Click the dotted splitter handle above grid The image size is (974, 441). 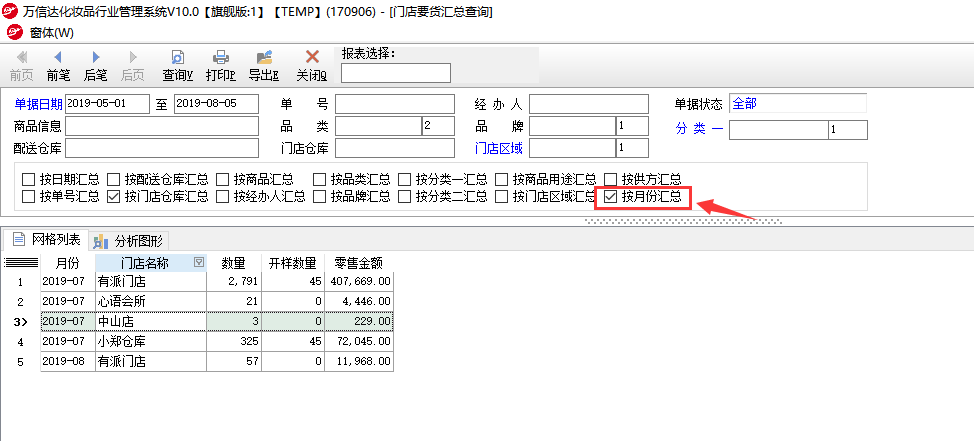pos(683,221)
